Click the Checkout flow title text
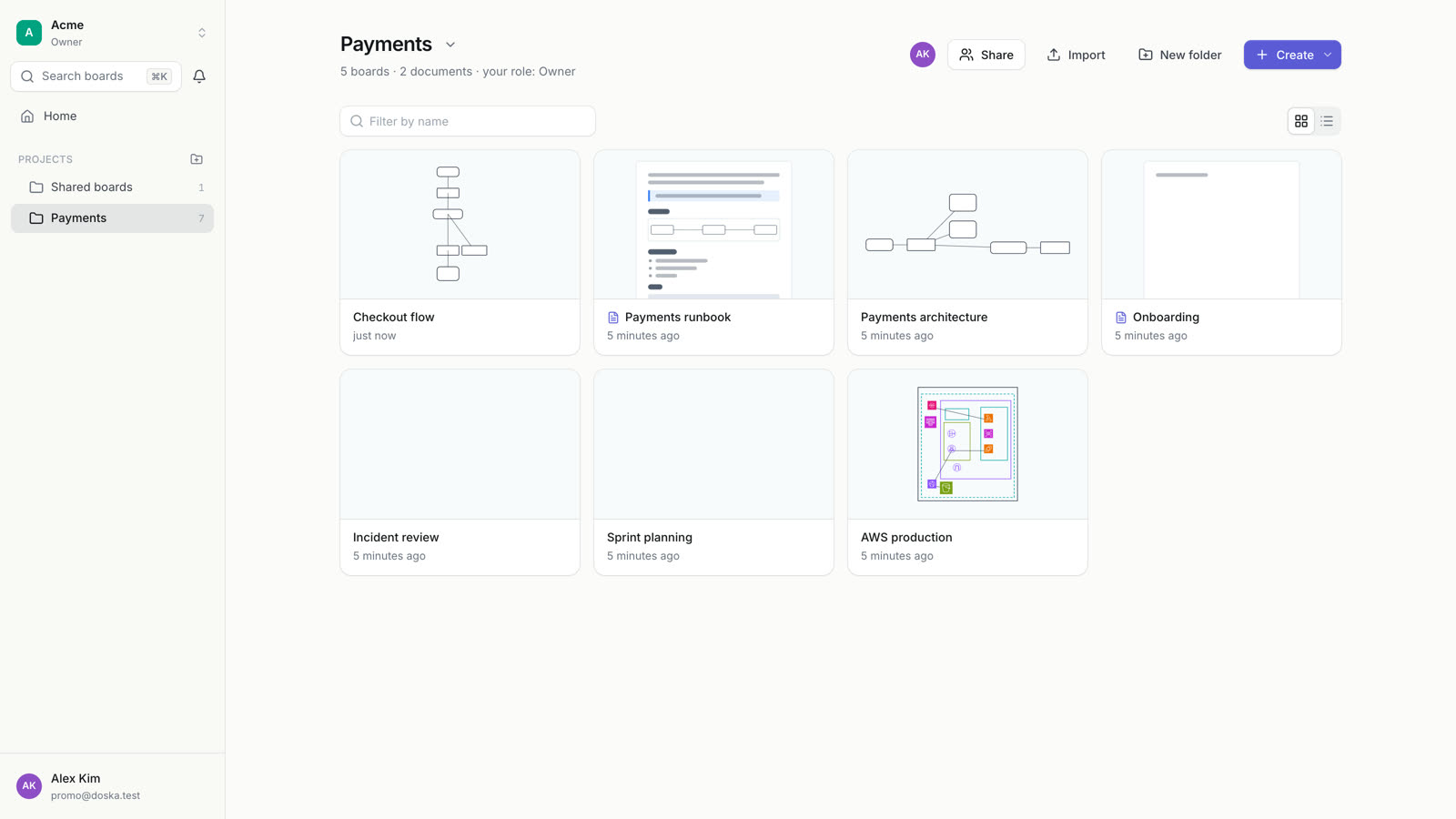Screen dimensions: 1456x819 (394, 318)
